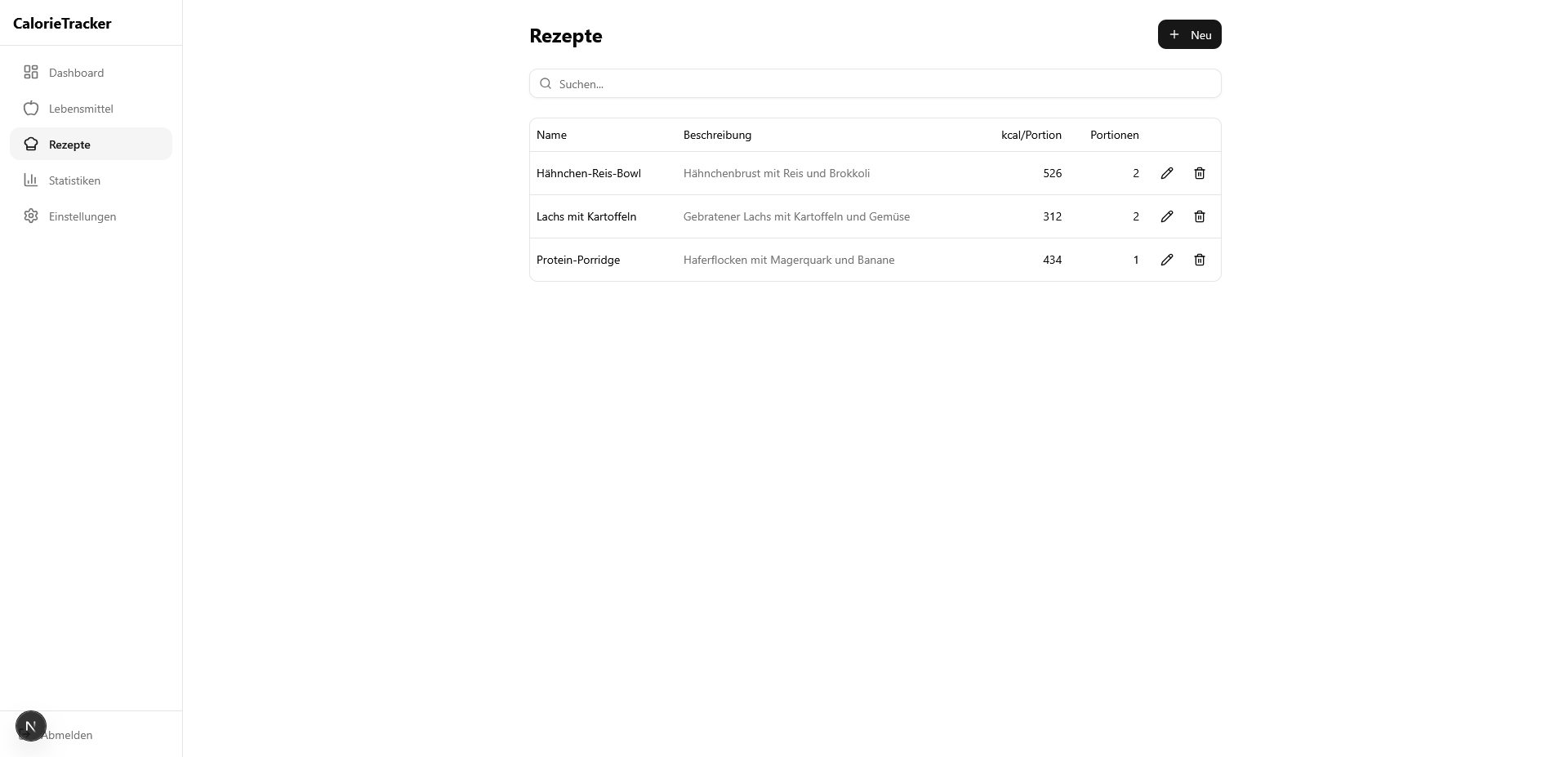Screen dimensions: 1568x757
Task: Edit the Hähnchen-Reis-Bowl recipe with pencil icon
Action: point(1167,173)
